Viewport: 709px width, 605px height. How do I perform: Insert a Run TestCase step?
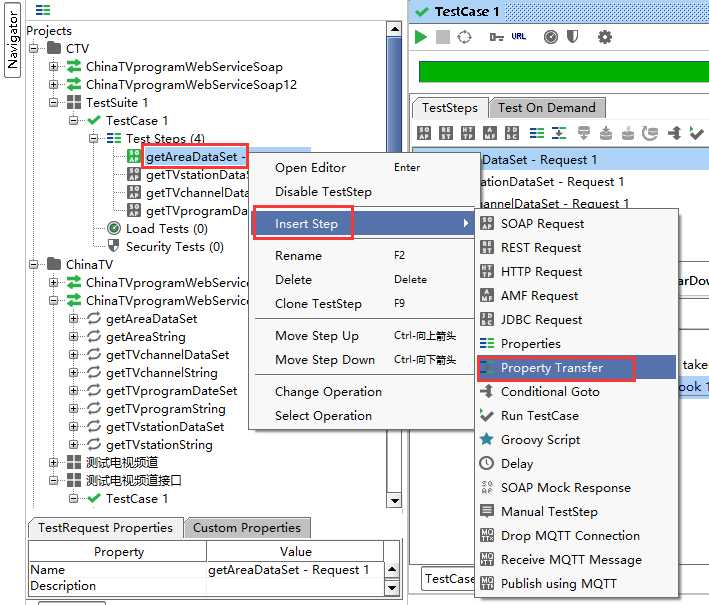pos(577,416)
